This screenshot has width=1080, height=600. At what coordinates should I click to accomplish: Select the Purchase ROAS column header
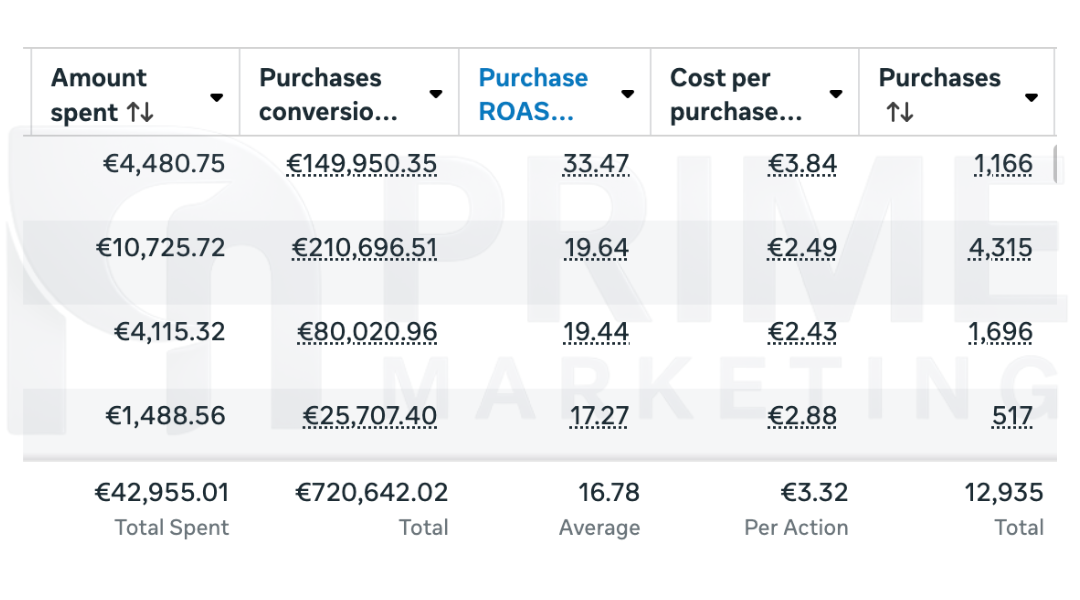(x=533, y=94)
